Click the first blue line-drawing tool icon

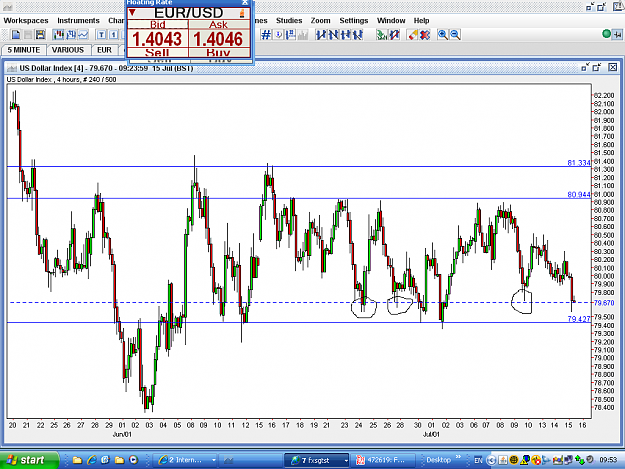click(321, 35)
